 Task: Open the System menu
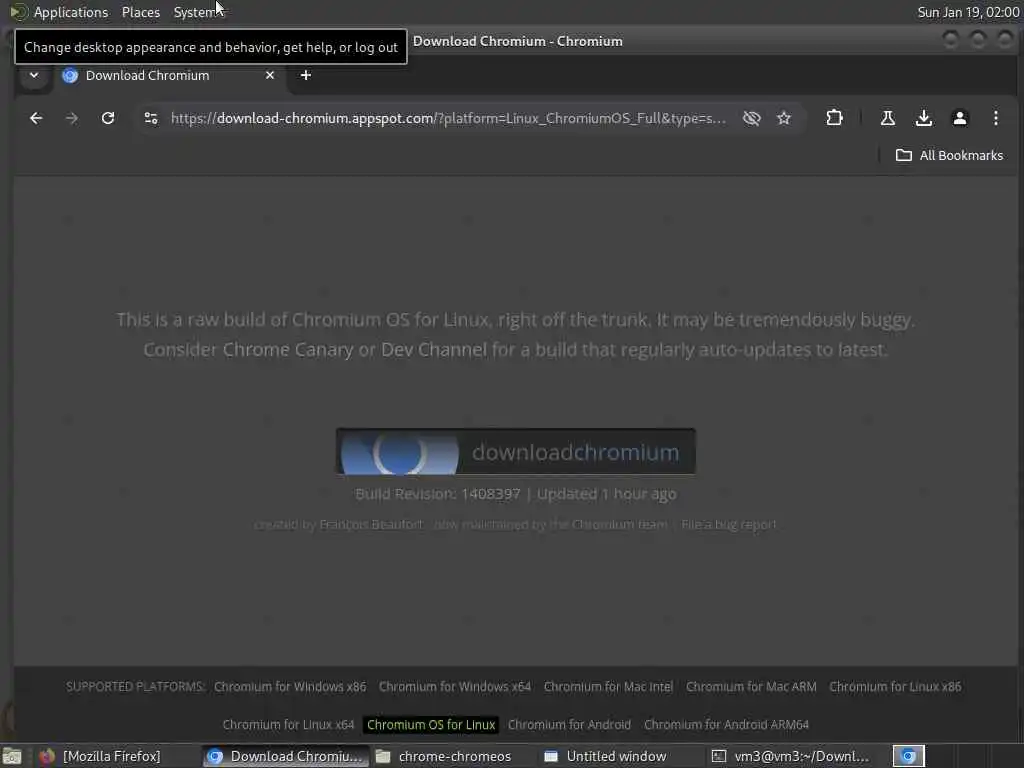[x=194, y=12]
